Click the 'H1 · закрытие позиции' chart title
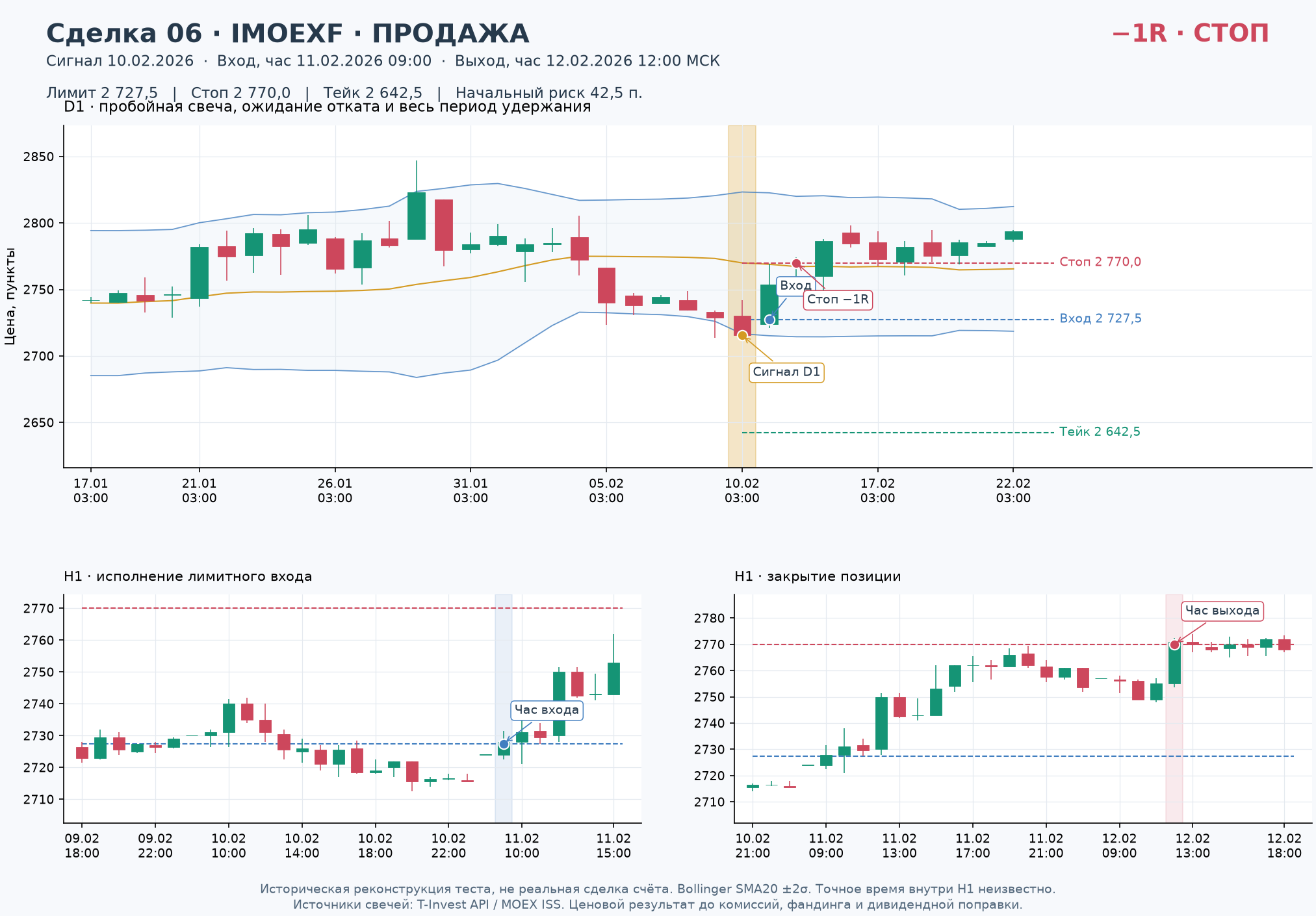Viewport: 1316px width, 916px height. (818, 576)
